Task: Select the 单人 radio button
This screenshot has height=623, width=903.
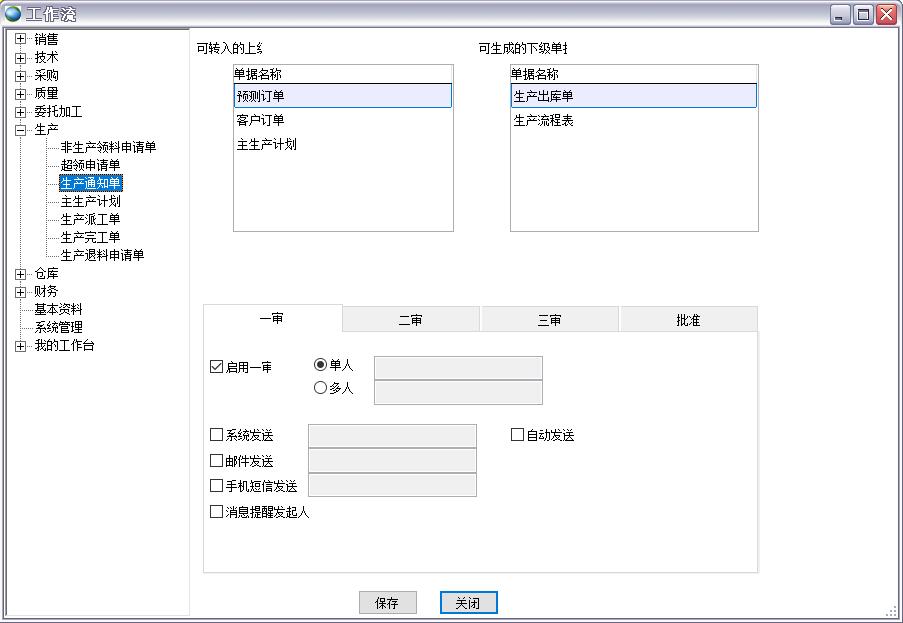Action: point(318,366)
